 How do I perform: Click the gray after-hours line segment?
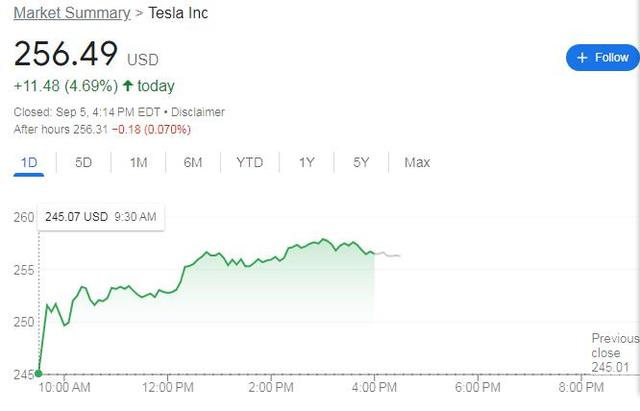pyautogui.click(x=388, y=255)
